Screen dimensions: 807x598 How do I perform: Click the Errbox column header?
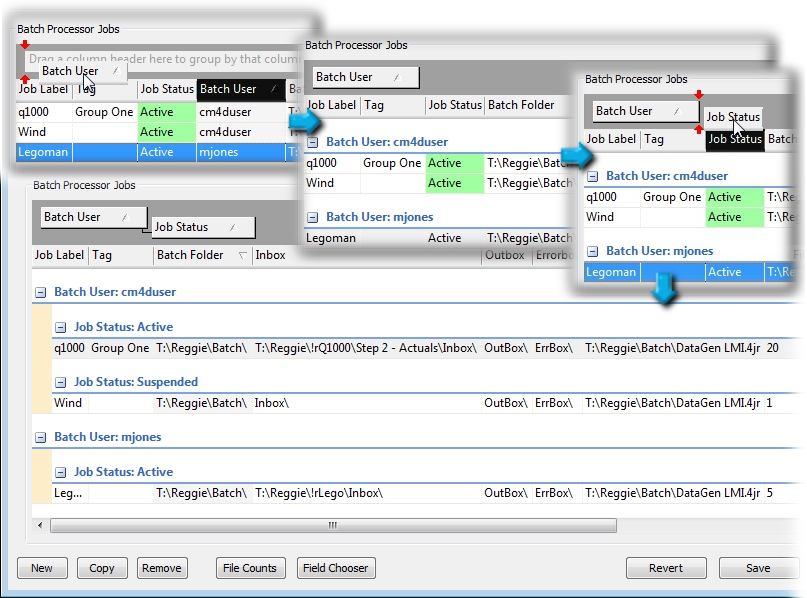(x=553, y=256)
